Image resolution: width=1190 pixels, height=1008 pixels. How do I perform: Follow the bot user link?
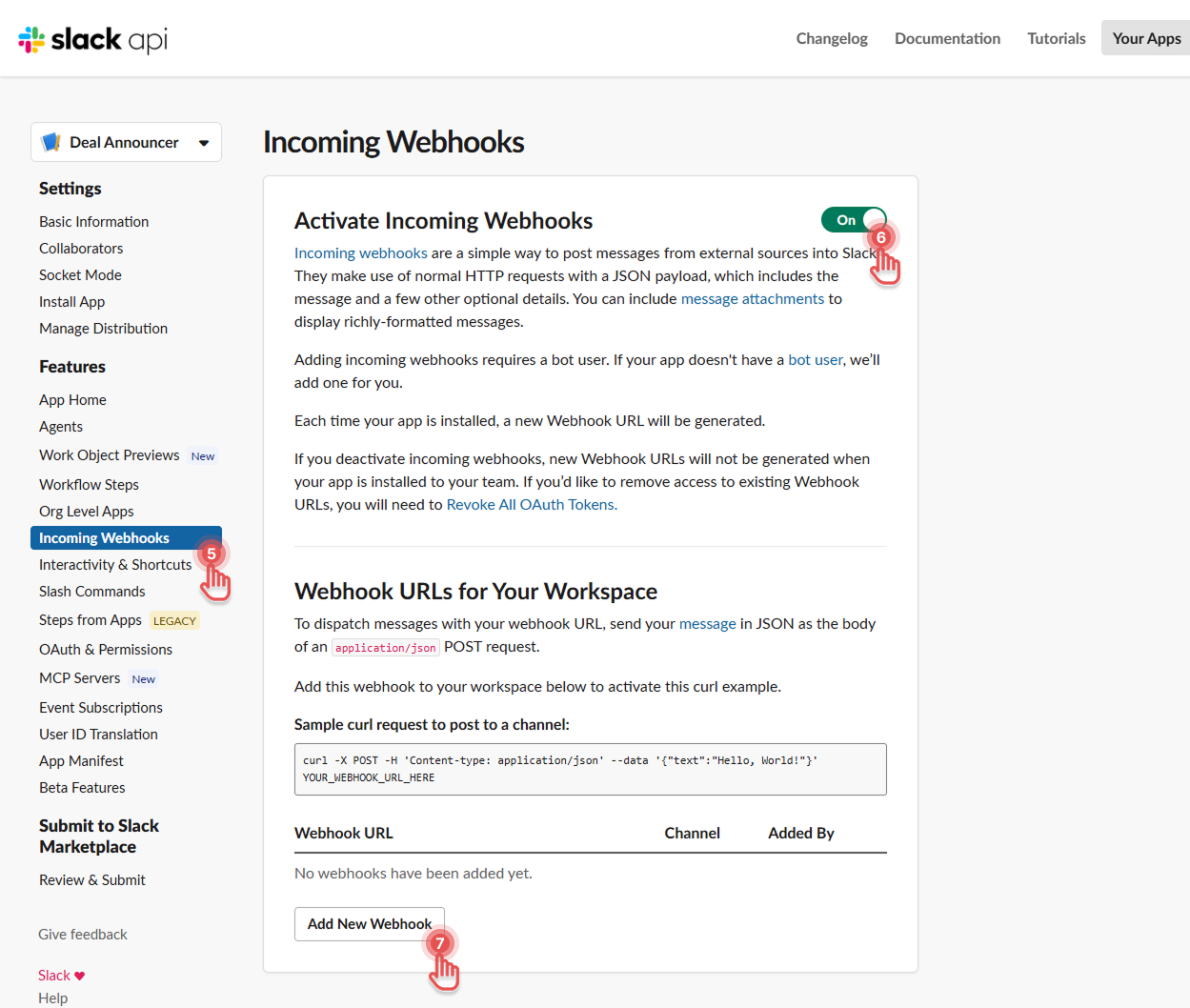pos(816,359)
